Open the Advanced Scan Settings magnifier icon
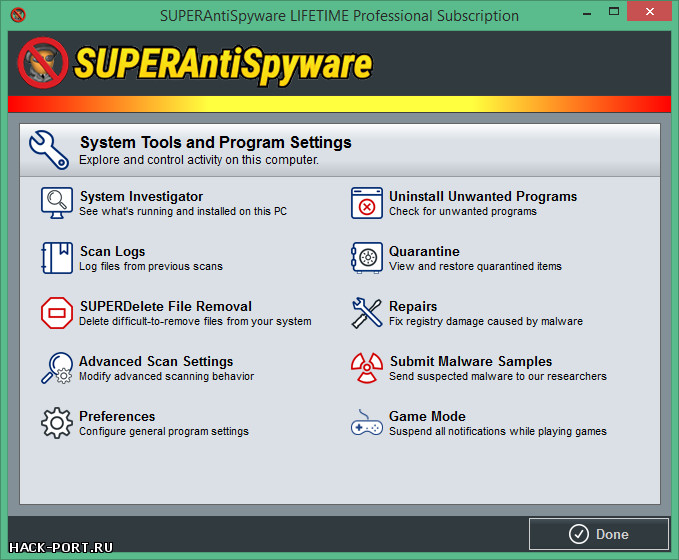Screen dimensions: 679x560 tap(57, 368)
